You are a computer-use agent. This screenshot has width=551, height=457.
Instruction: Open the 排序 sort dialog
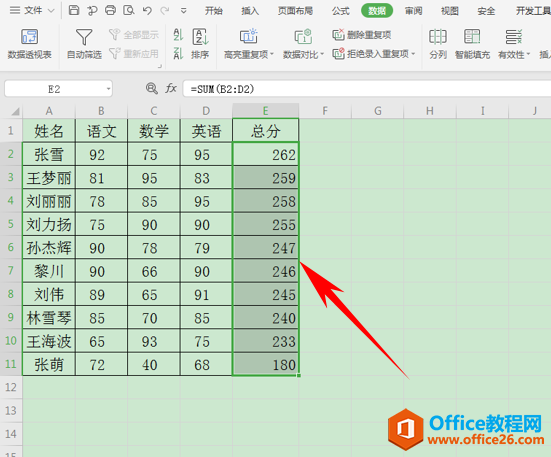point(200,44)
